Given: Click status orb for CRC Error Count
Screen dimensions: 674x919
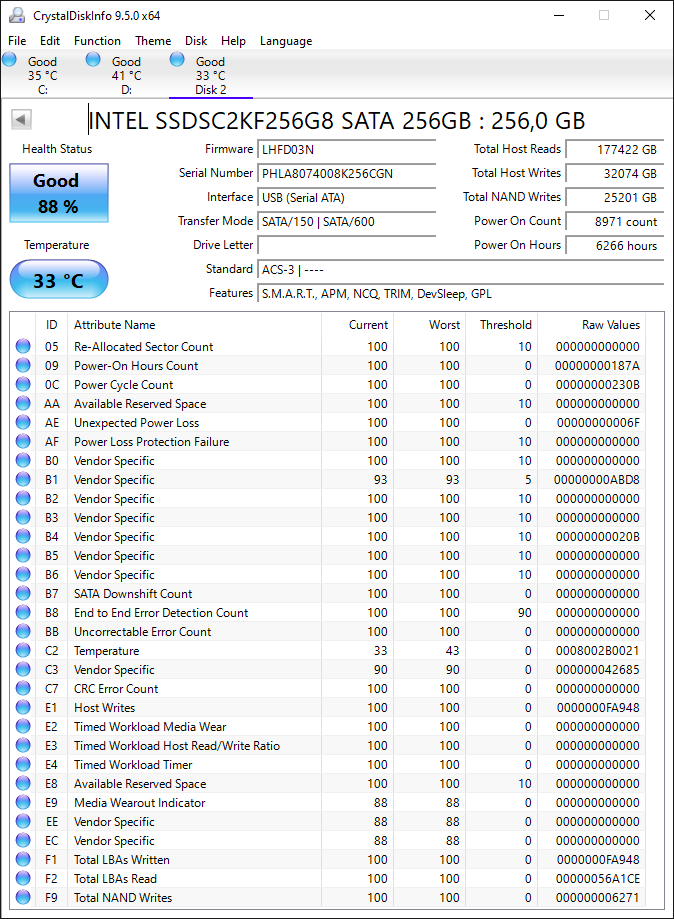Looking at the screenshot, I should click(23, 689).
